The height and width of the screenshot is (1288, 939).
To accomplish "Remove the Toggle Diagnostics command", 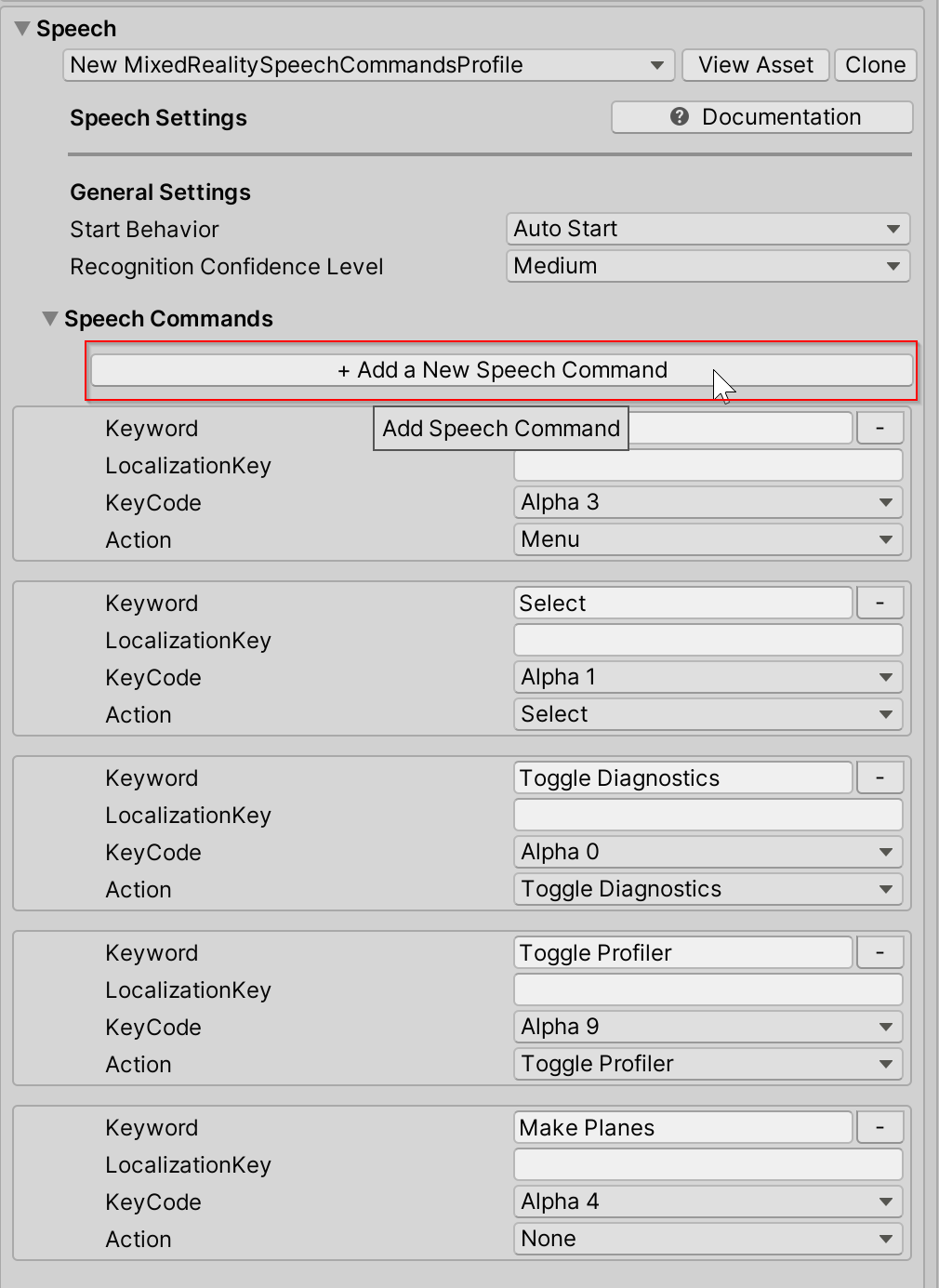I will tap(879, 777).
